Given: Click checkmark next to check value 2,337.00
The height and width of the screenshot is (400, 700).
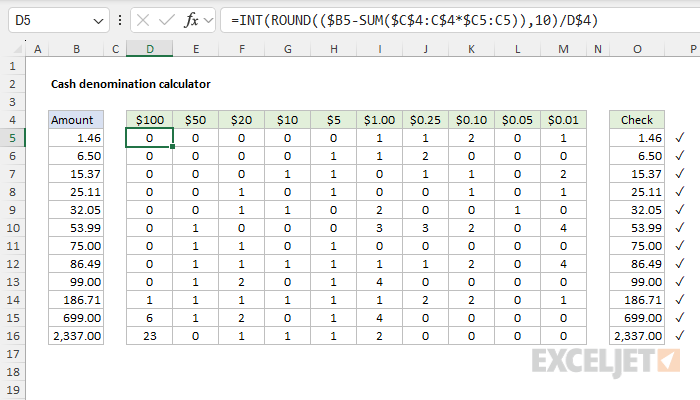Looking at the screenshot, I should point(679,335).
